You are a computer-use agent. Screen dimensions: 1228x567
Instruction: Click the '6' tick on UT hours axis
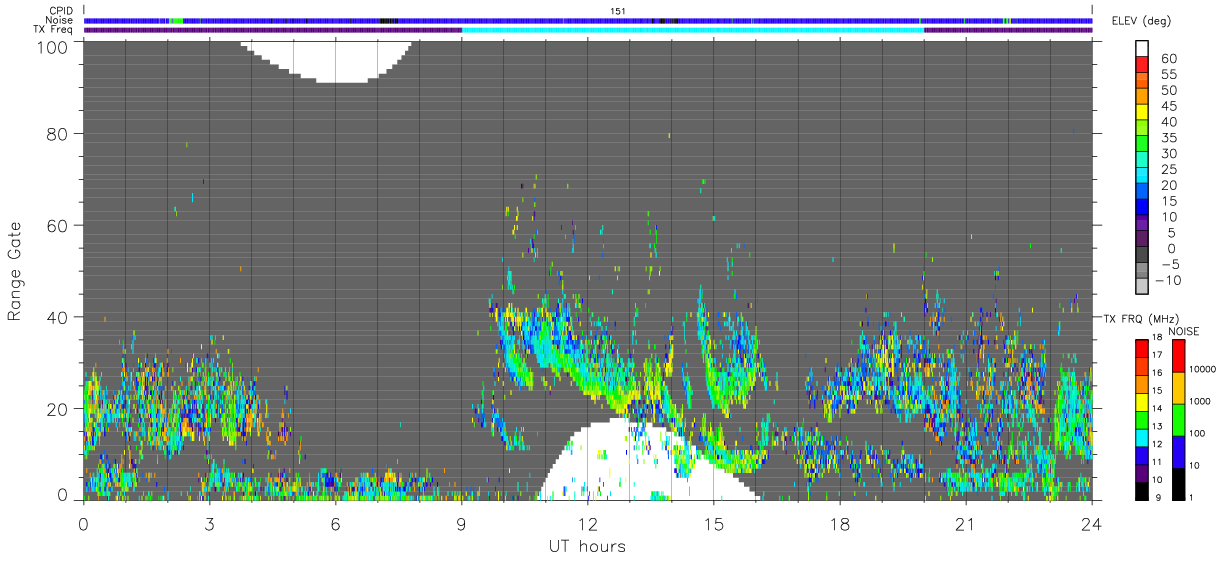click(x=336, y=524)
